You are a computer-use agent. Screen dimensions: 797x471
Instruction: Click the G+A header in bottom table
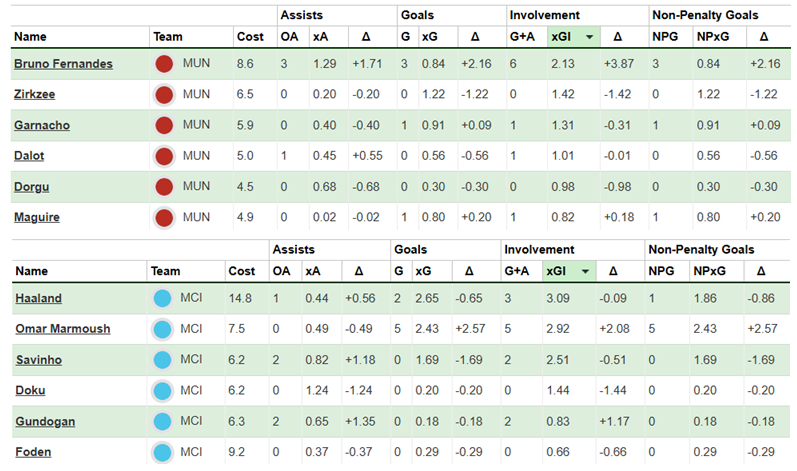517,271
